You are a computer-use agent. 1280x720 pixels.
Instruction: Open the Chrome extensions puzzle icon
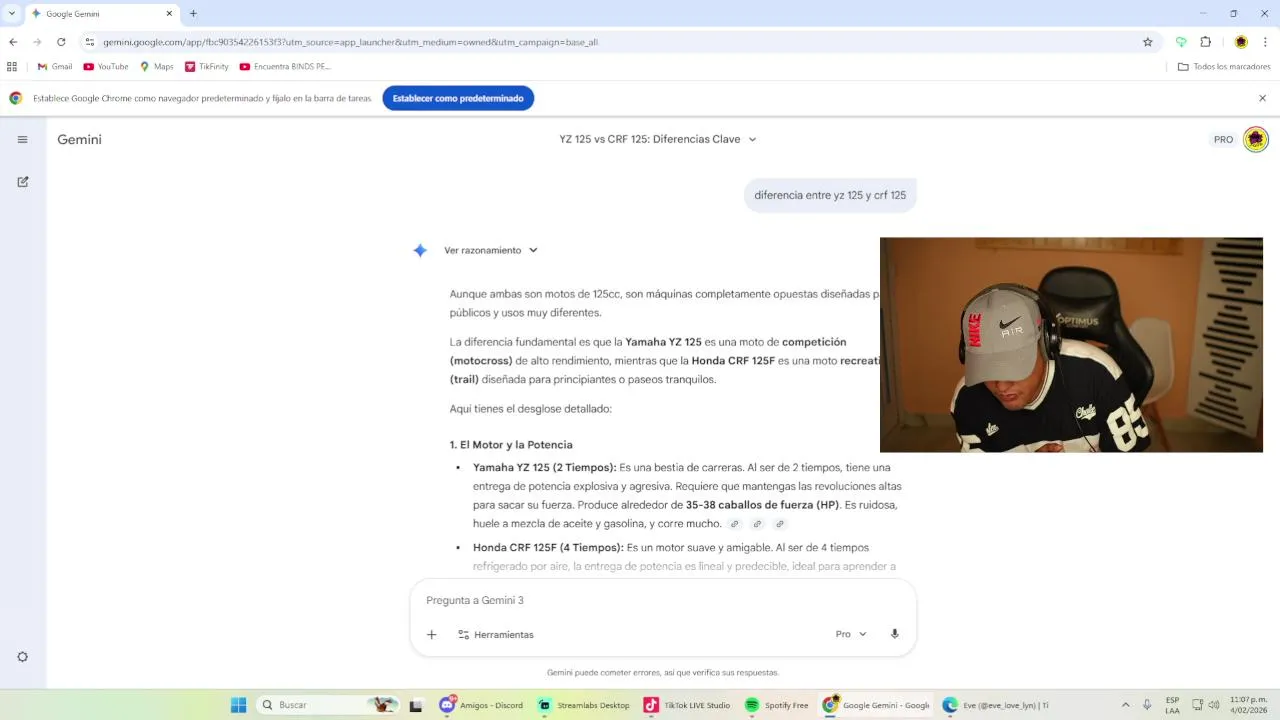(x=1206, y=42)
